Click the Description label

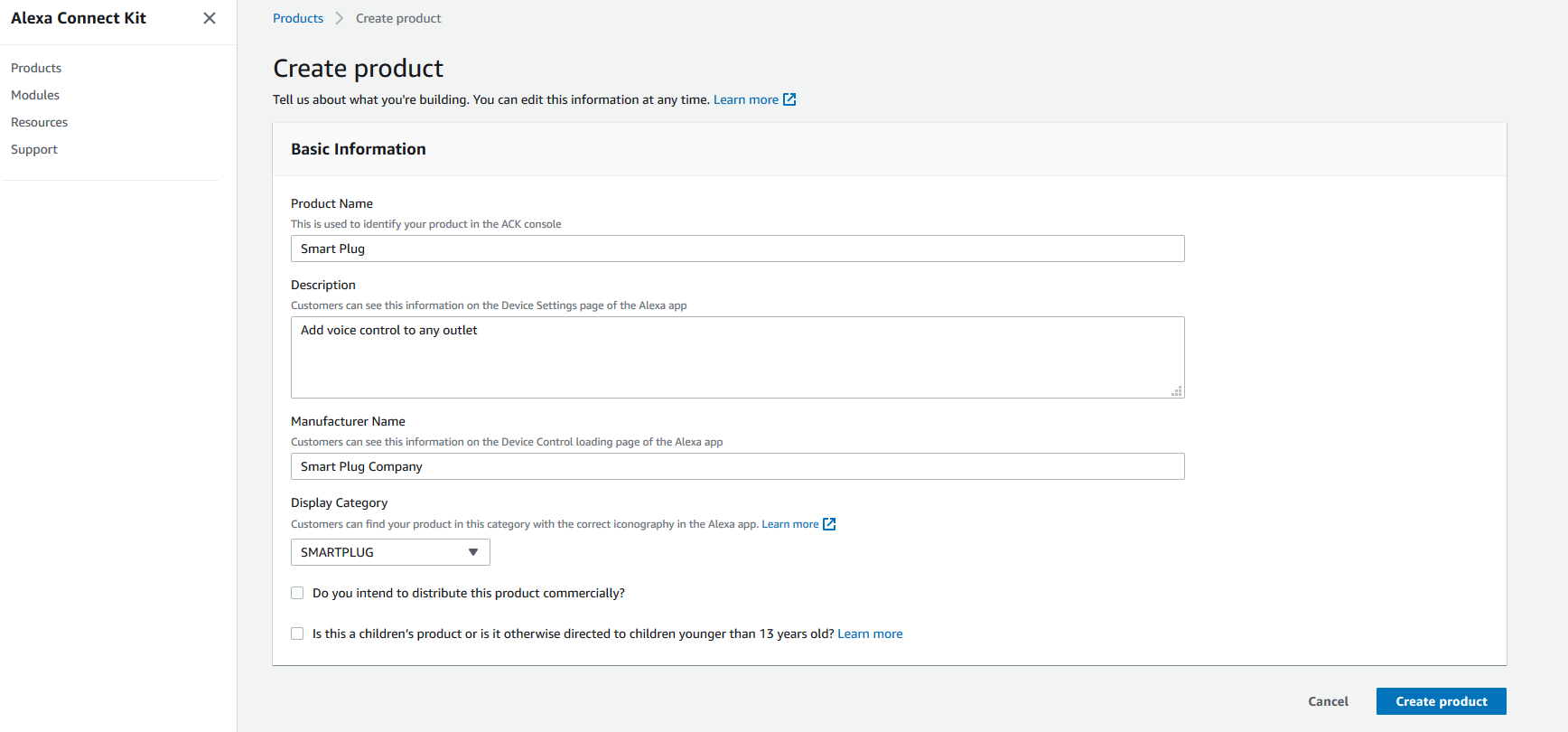(x=323, y=285)
